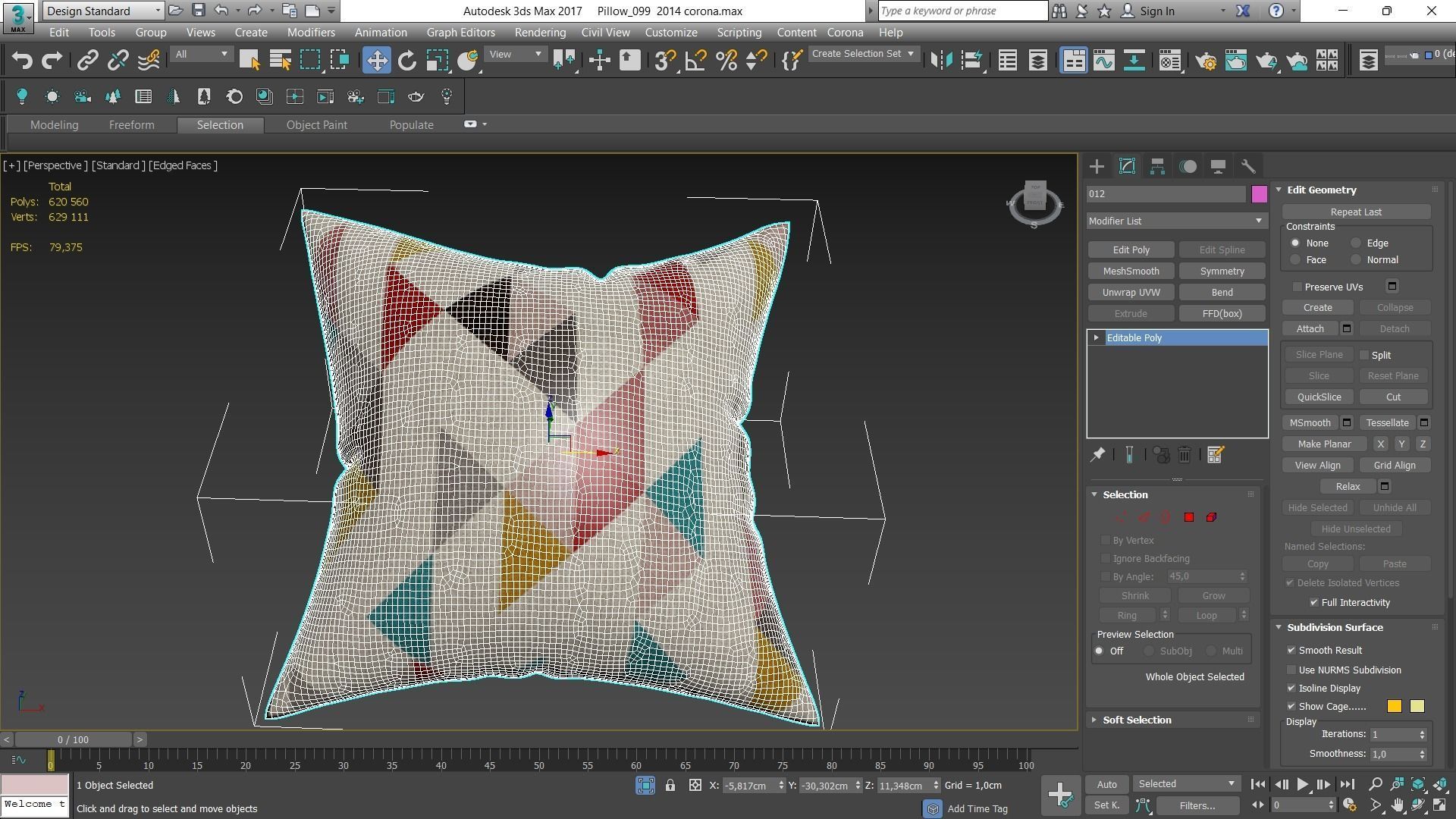Image resolution: width=1456 pixels, height=819 pixels.
Task: Enable Use NURMS Subdivision checkbox
Action: pyautogui.click(x=1291, y=670)
